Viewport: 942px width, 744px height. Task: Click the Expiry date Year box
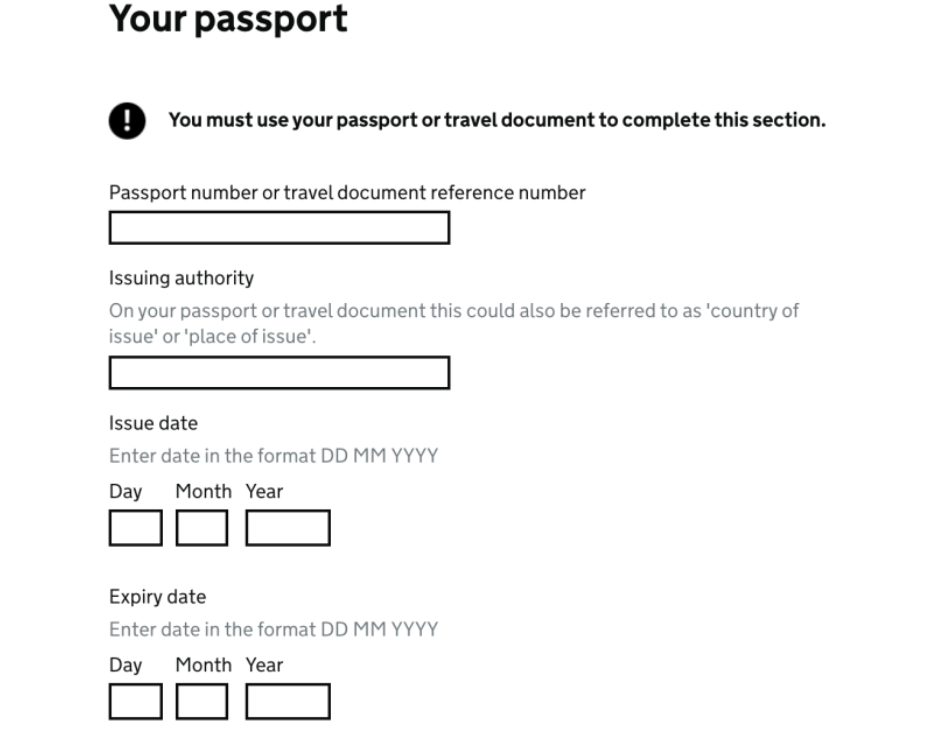click(x=288, y=701)
